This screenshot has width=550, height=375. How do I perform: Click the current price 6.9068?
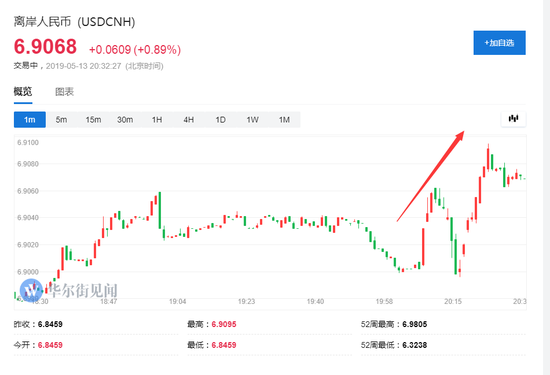[45, 46]
